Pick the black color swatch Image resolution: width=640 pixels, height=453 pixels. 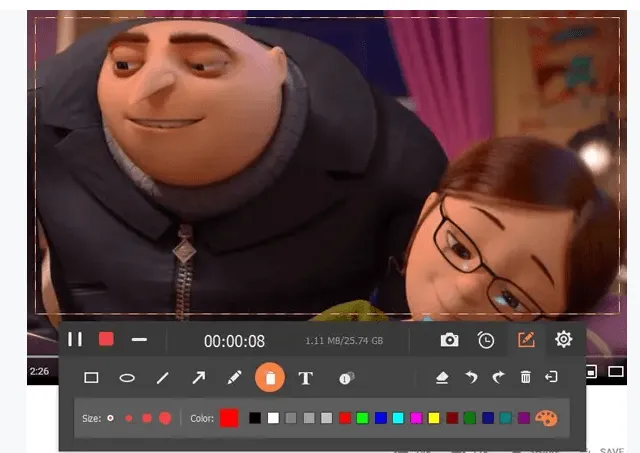pyautogui.click(x=255, y=418)
